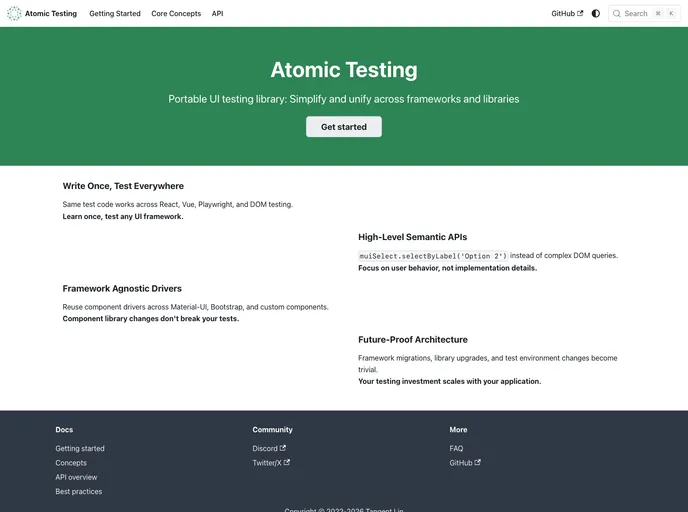This screenshot has height=512, width=688.
Task: Click Your testing investment scales text
Action: (x=450, y=381)
